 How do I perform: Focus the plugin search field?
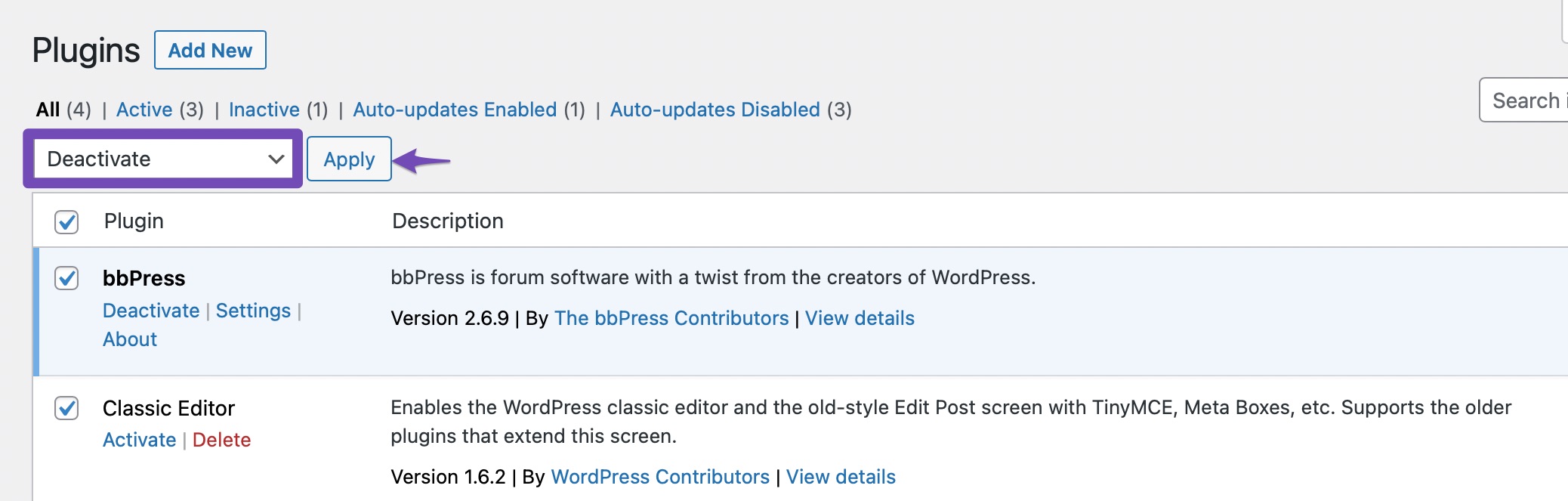click(1523, 100)
